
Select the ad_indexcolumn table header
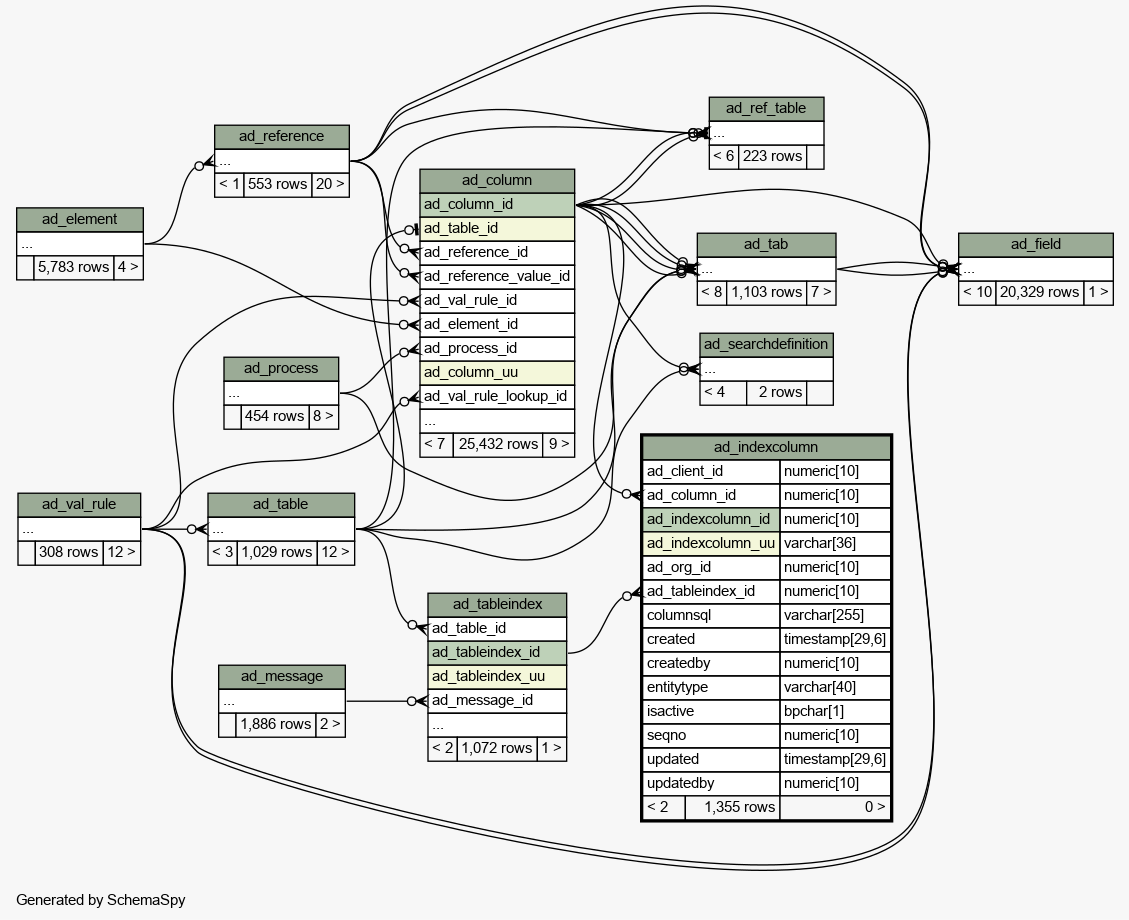coord(765,447)
